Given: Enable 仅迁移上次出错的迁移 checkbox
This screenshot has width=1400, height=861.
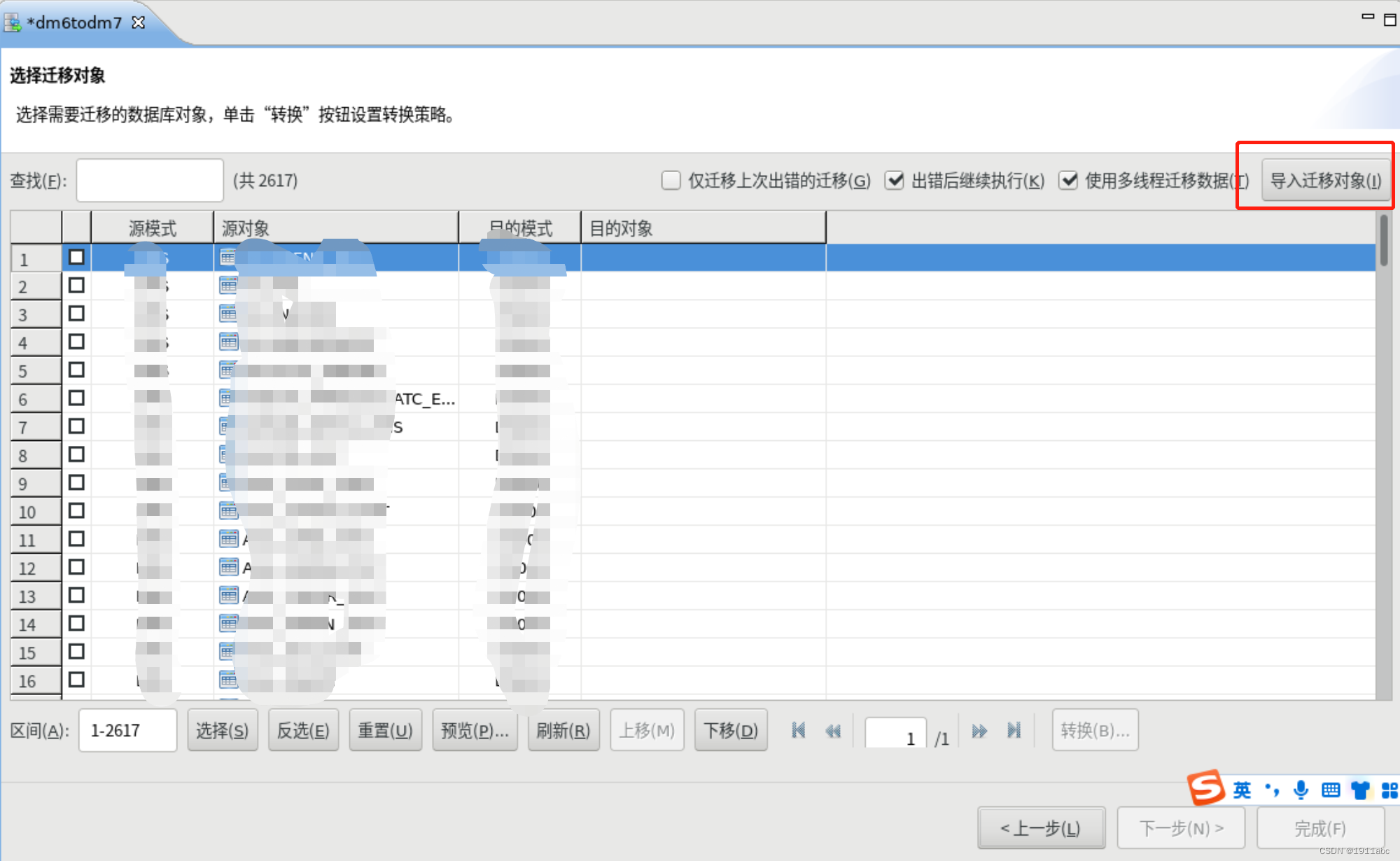Looking at the screenshot, I should pyautogui.click(x=671, y=181).
